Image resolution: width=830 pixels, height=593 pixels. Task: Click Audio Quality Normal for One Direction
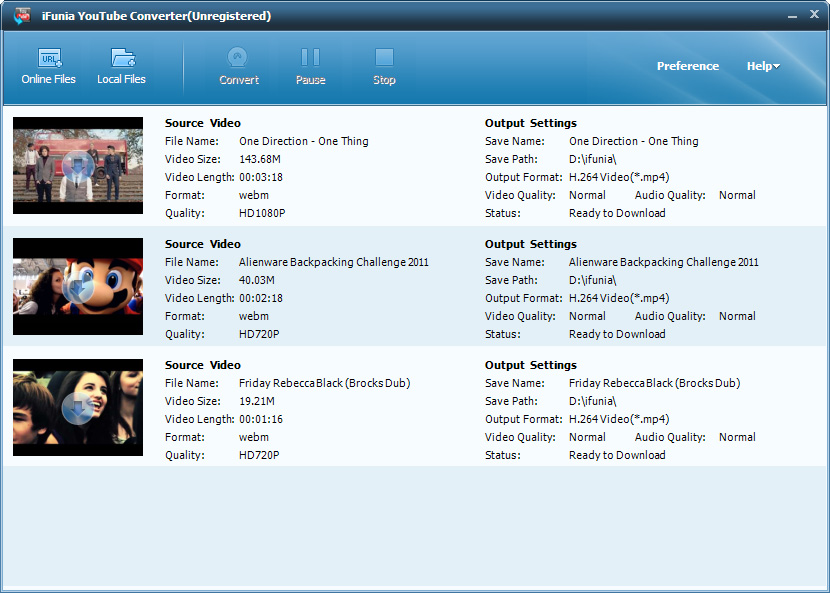pos(737,195)
